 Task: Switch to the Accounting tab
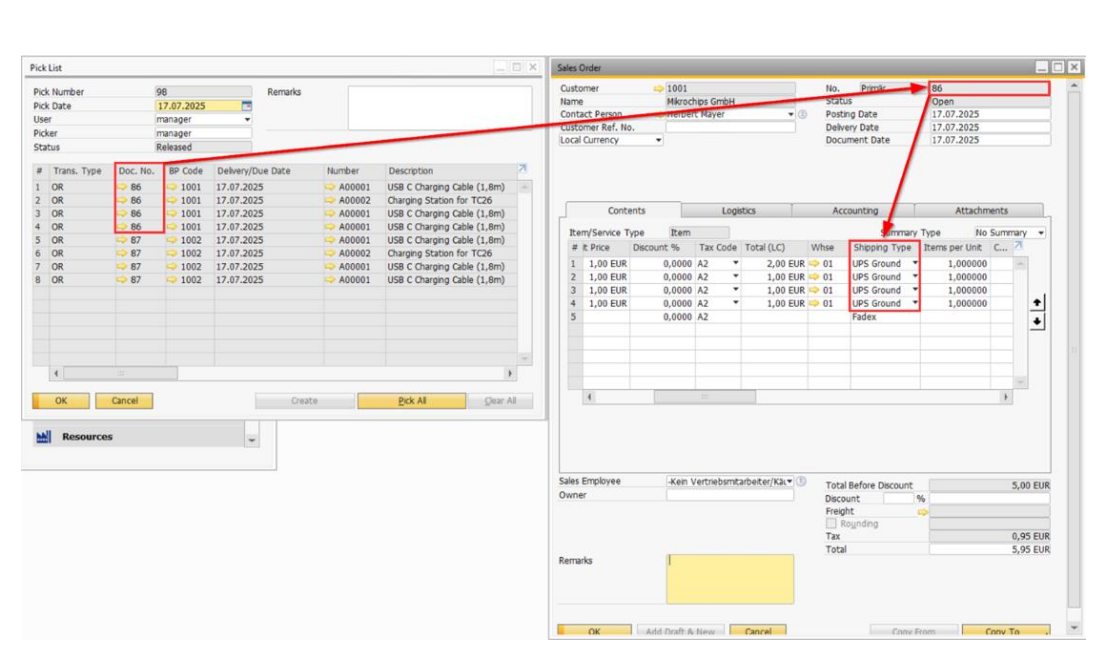click(x=855, y=211)
